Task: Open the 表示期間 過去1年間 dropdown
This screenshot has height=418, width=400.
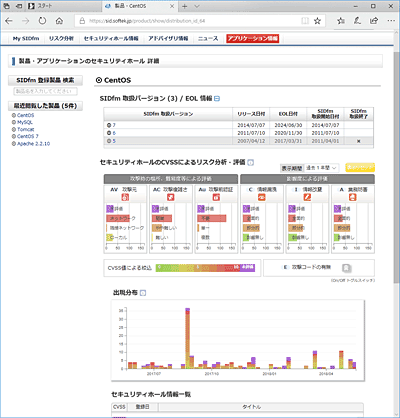Action: click(322, 168)
